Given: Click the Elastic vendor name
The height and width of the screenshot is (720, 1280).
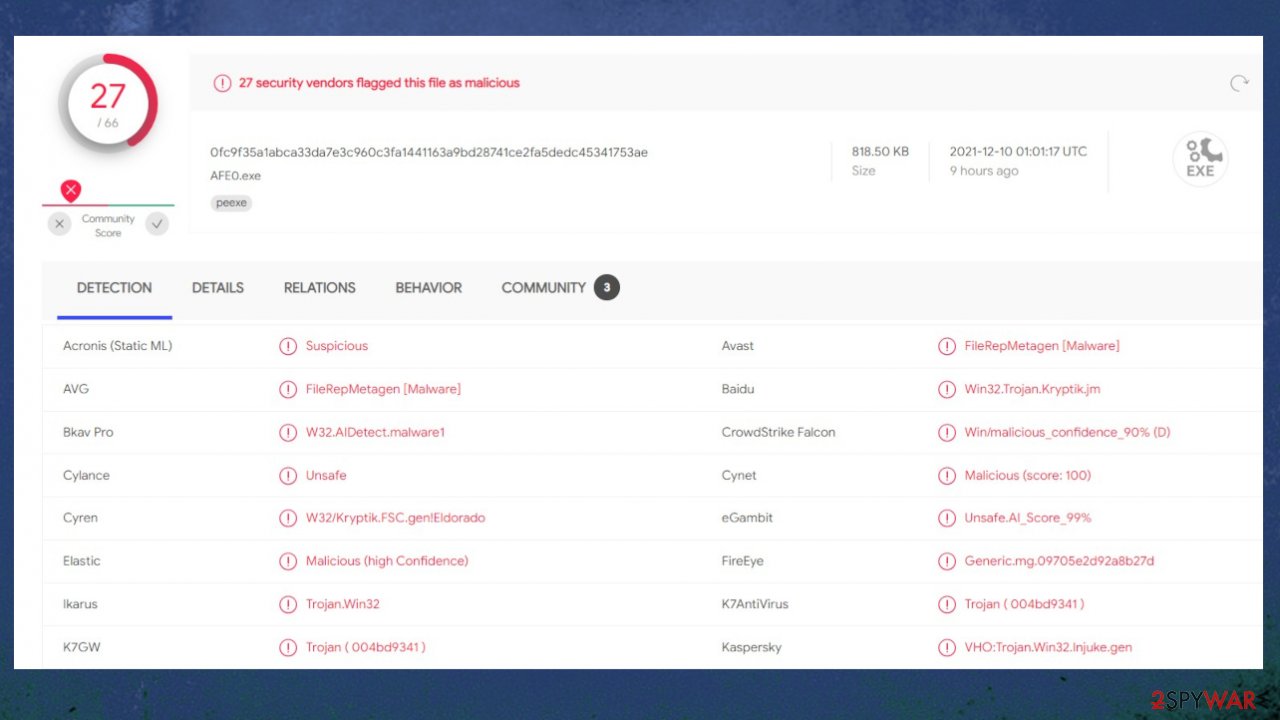Looking at the screenshot, I should pyautogui.click(x=82, y=561).
